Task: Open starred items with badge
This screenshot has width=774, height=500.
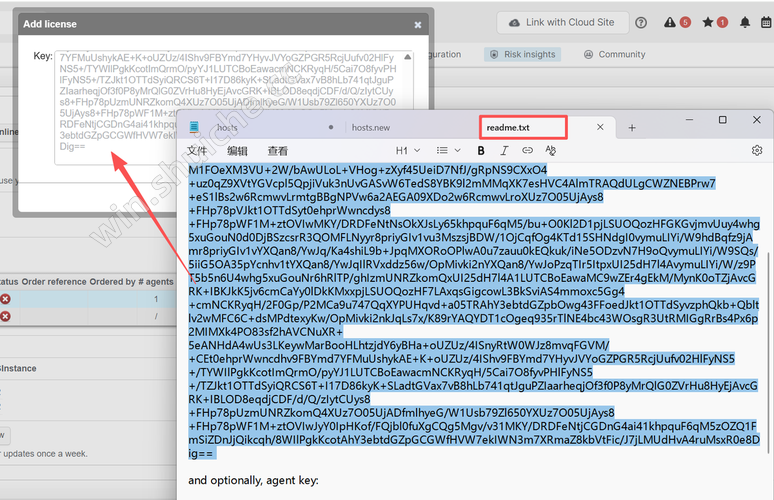Action: [x=715, y=22]
